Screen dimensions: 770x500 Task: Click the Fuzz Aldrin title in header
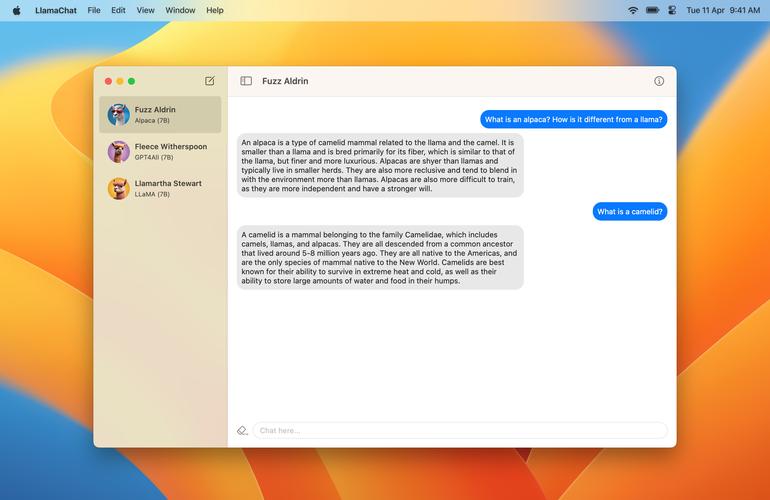tap(285, 81)
